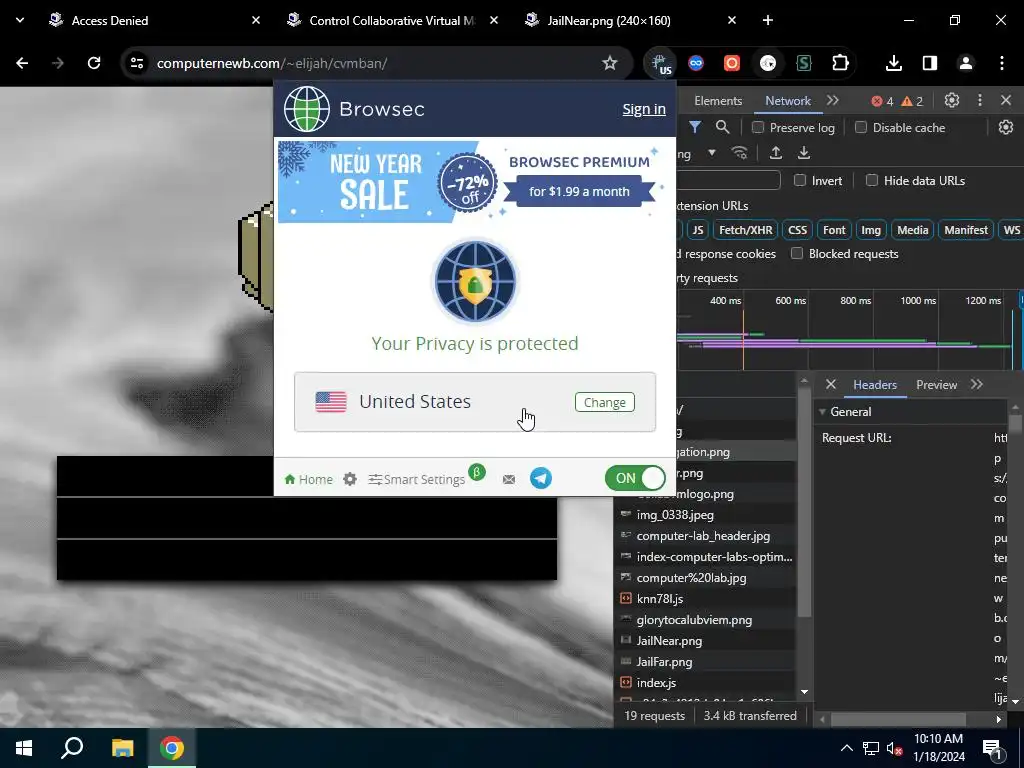Image resolution: width=1024 pixels, height=768 pixels.
Task: Open the Chrome three-dot menu
Action: pyautogui.click(x=1002, y=63)
